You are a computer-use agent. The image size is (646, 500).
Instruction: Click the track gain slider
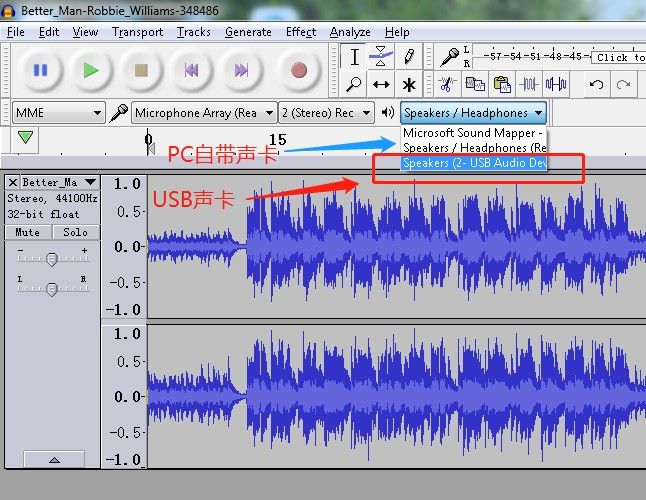click(x=52, y=259)
